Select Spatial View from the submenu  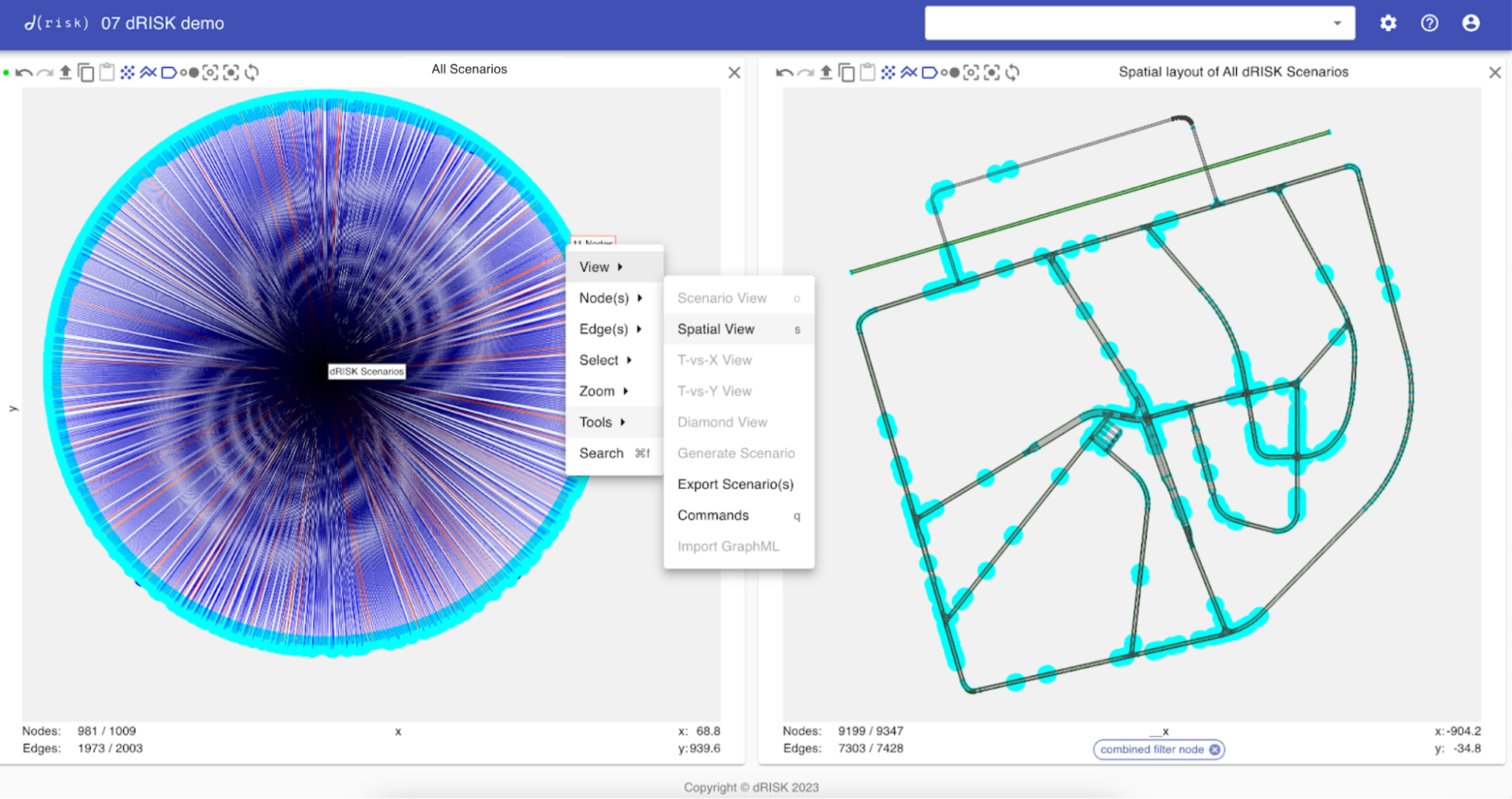point(716,329)
